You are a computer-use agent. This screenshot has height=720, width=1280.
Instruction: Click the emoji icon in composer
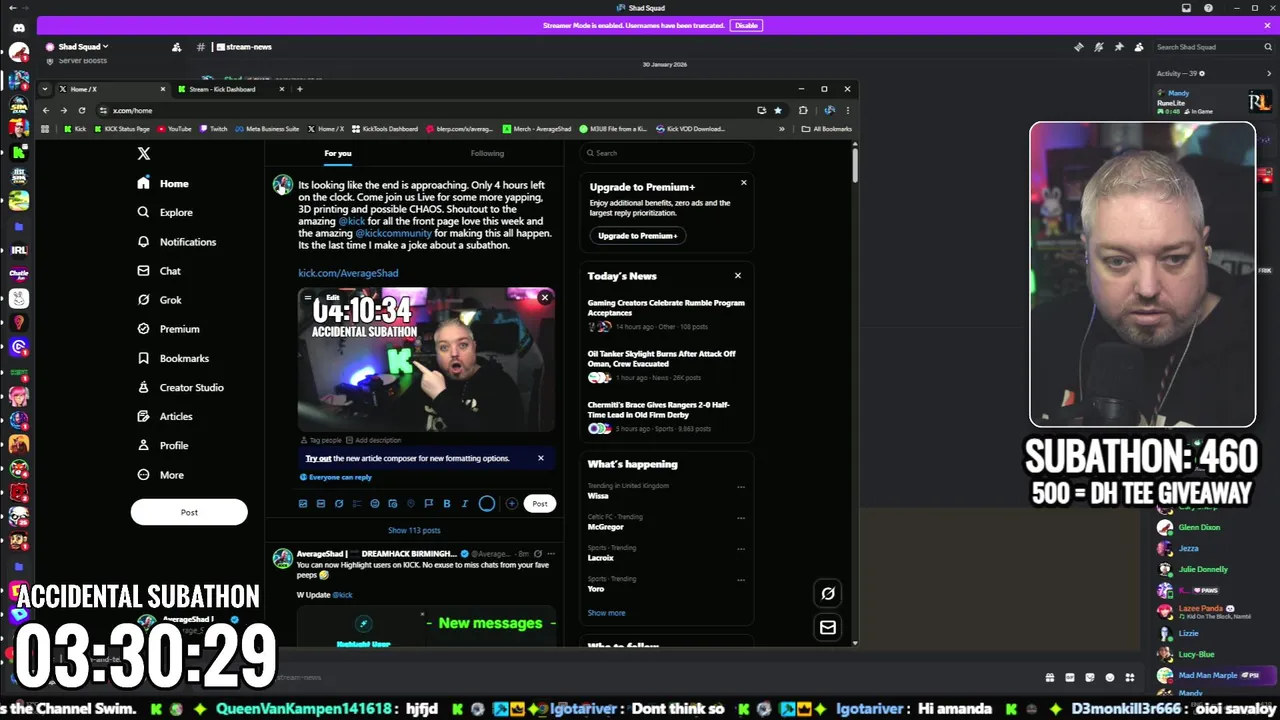tap(375, 504)
